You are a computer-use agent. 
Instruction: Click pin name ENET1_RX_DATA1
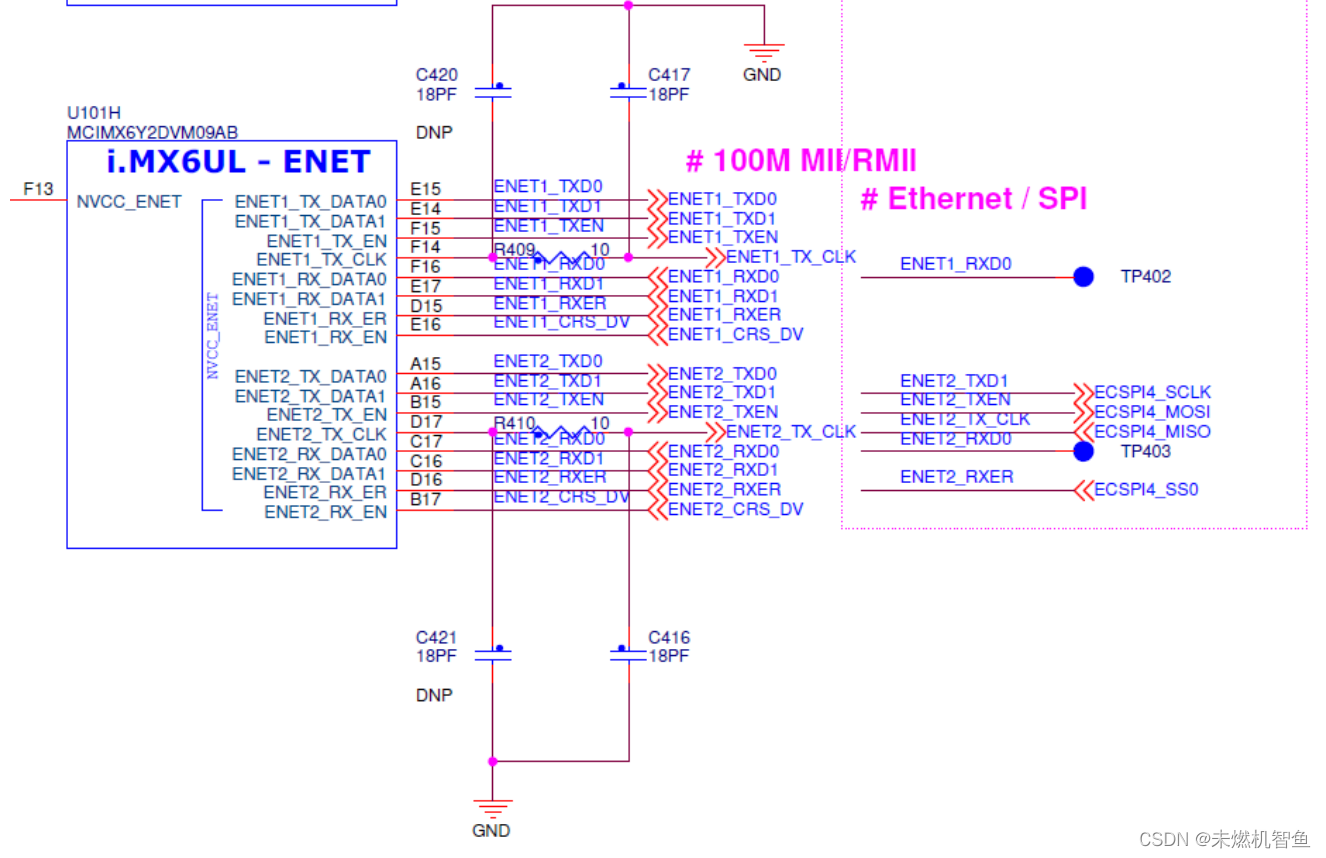tap(310, 299)
